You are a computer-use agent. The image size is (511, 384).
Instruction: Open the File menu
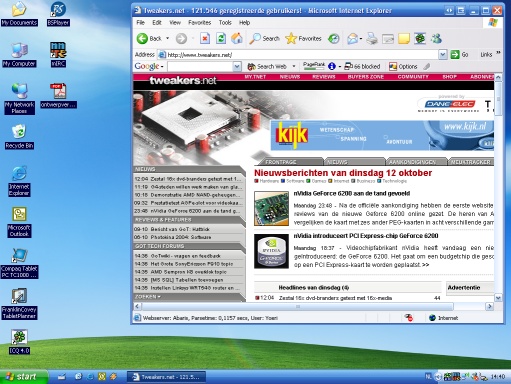pos(140,23)
